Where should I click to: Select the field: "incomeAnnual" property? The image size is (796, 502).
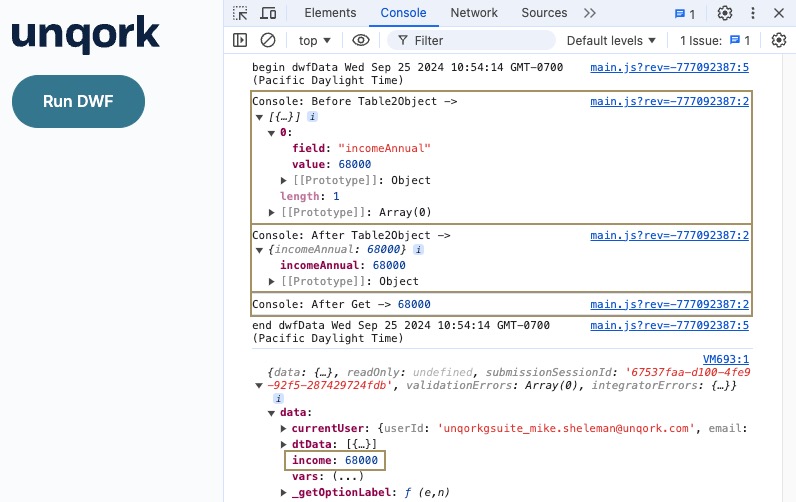coord(361,148)
